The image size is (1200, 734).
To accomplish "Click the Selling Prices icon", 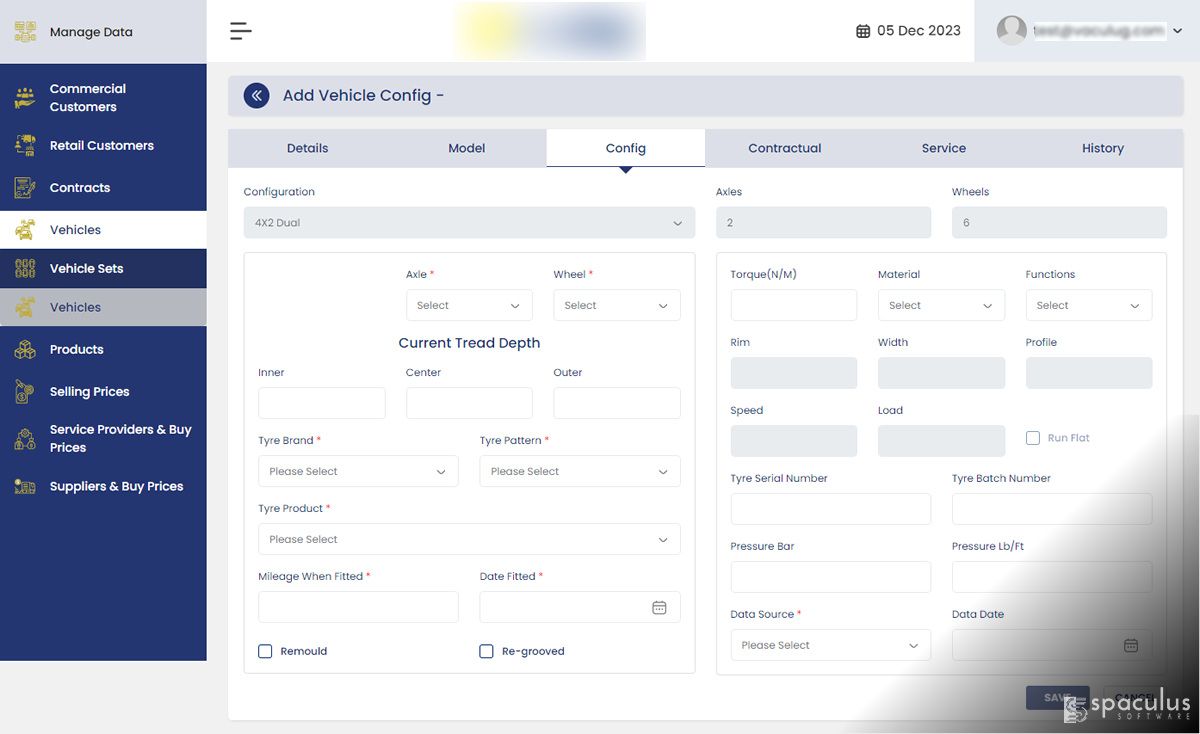I will tap(25, 392).
